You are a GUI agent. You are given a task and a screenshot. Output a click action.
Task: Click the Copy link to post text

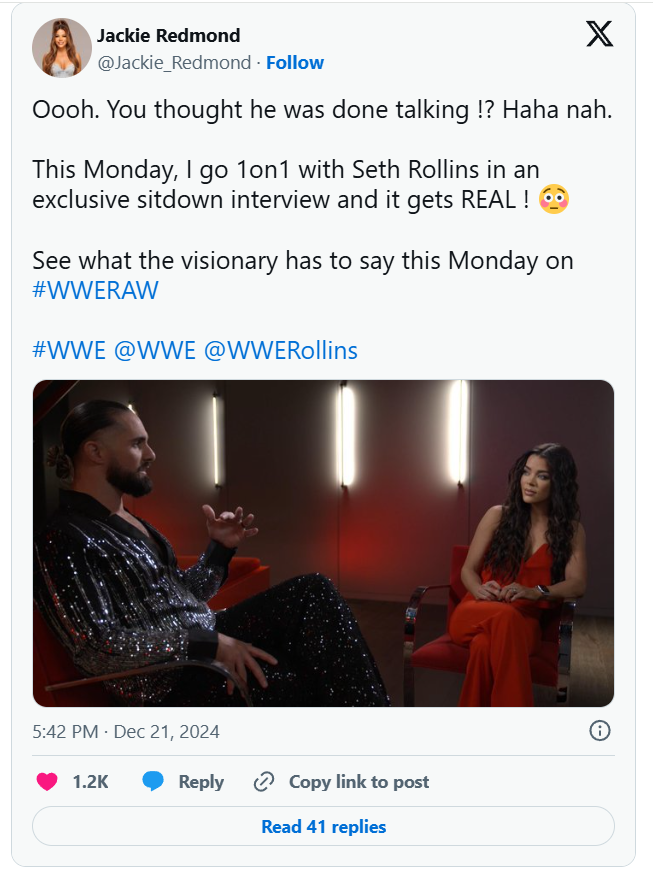tap(359, 782)
